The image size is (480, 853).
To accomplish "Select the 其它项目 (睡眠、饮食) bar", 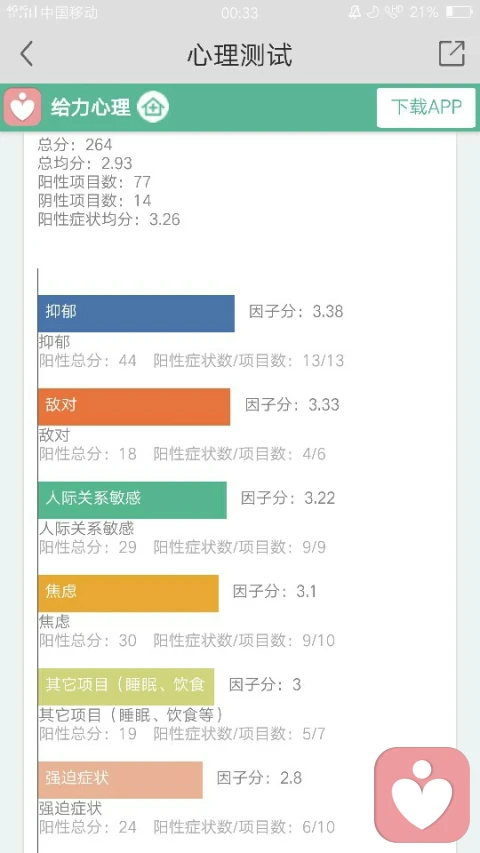I will click(x=126, y=687).
